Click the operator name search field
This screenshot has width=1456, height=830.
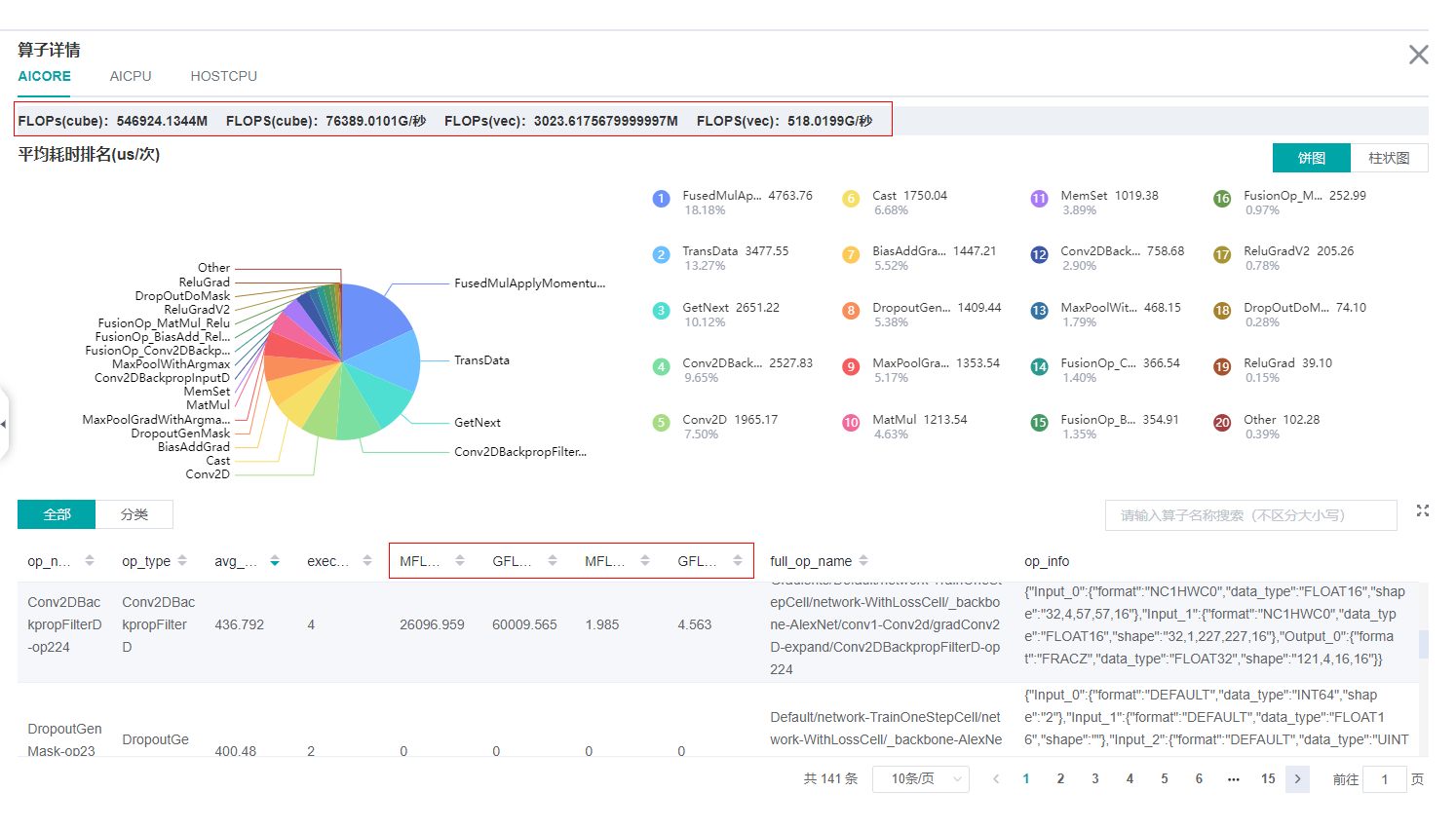tap(1250, 515)
